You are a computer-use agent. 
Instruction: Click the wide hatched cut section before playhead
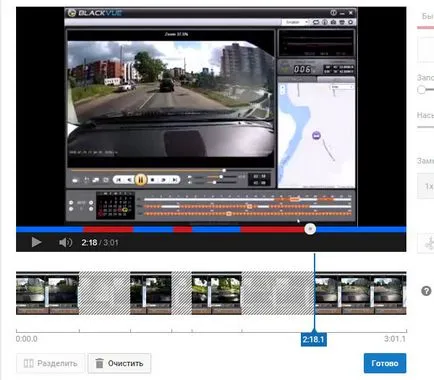[278, 293]
